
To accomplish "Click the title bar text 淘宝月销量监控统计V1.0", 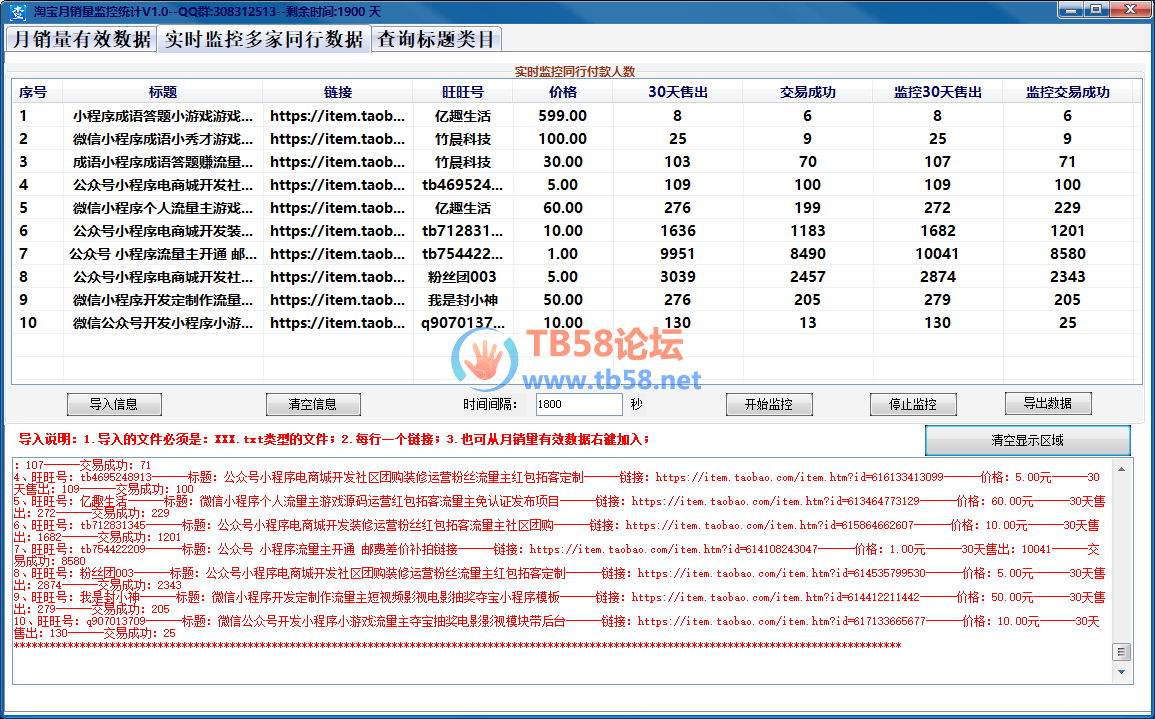I will (102, 12).
